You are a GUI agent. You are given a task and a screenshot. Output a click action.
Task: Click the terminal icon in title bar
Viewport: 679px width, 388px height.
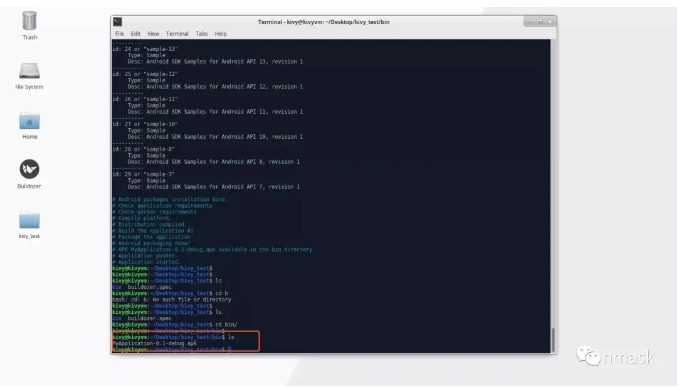tap(118, 22)
